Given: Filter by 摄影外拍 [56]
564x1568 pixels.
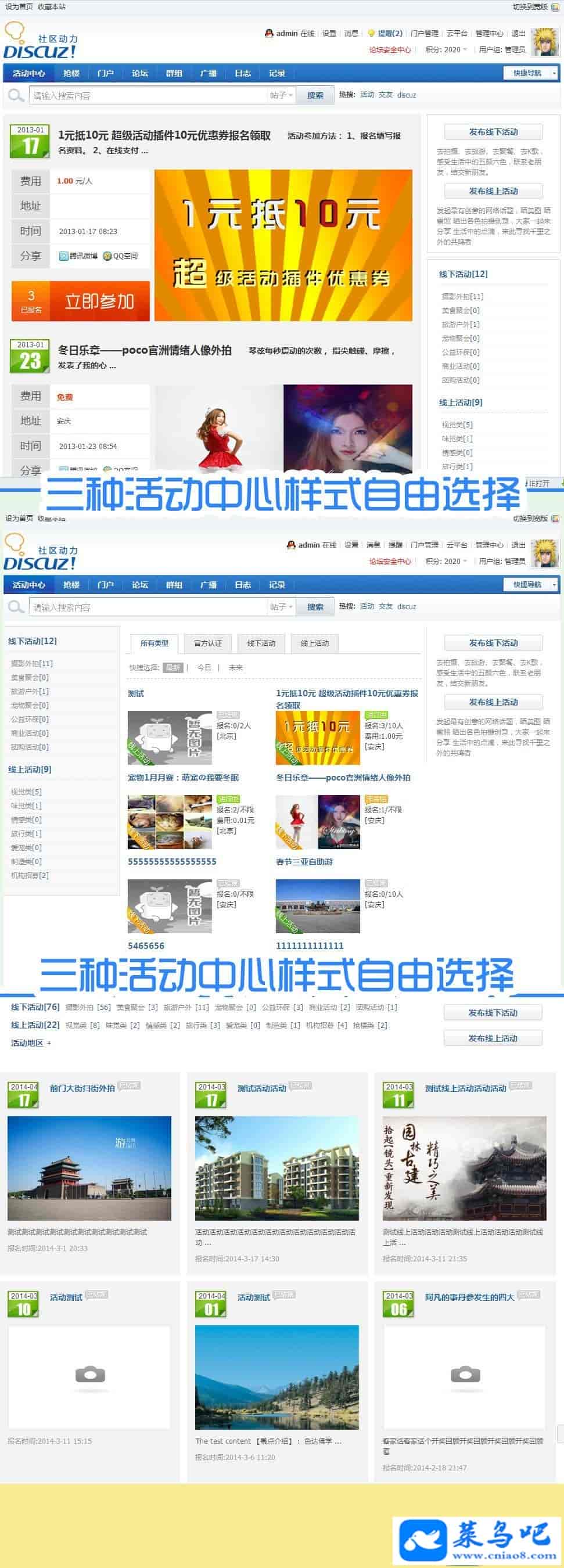Looking at the screenshot, I should point(88,1008).
